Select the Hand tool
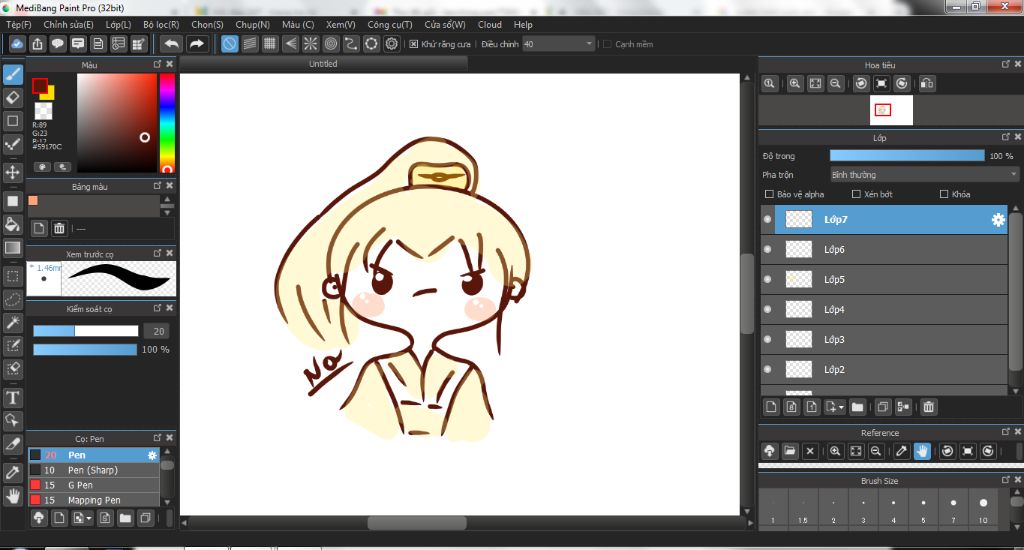1024x550 pixels. pyautogui.click(x=12, y=496)
